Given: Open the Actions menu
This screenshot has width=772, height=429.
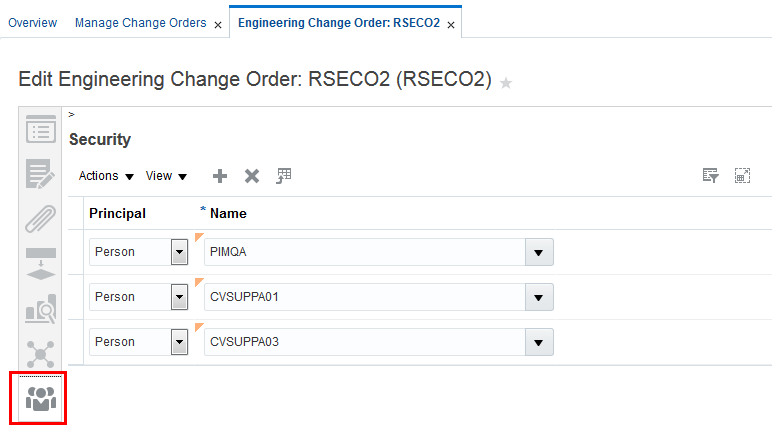Looking at the screenshot, I should [106, 176].
